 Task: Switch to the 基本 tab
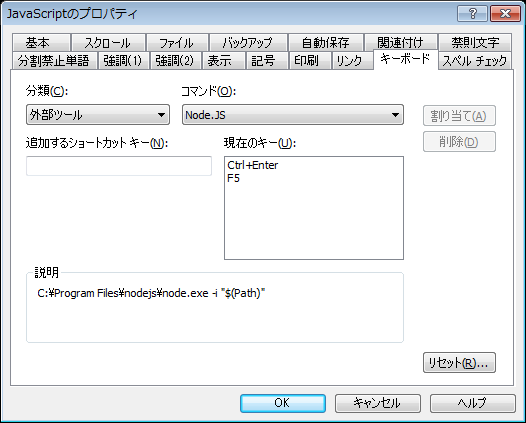pyautogui.click(x=41, y=43)
